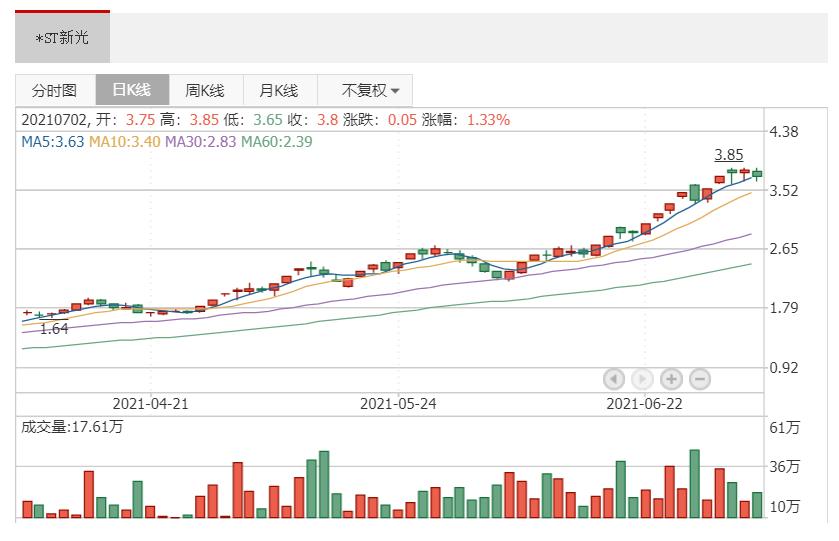Click the closing price 3.8 value
The width and height of the screenshot is (839, 541).
(327, 119)
